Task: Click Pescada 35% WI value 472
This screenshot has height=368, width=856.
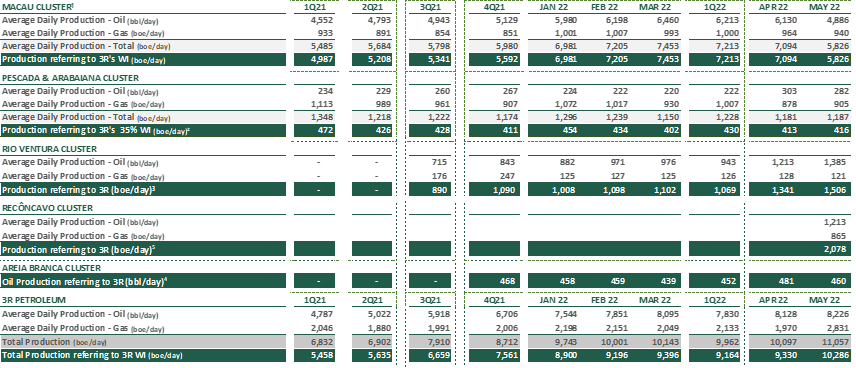Action: click(325, 130)
